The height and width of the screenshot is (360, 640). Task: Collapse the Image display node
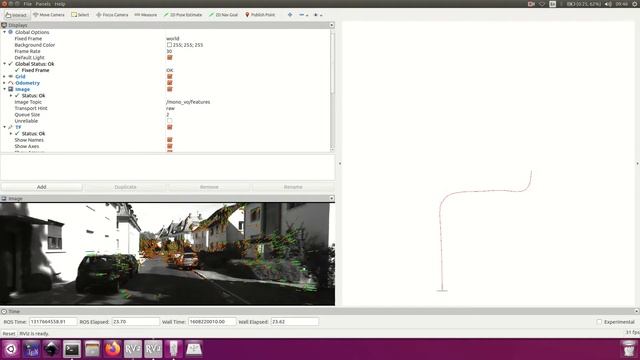[4, 89]
